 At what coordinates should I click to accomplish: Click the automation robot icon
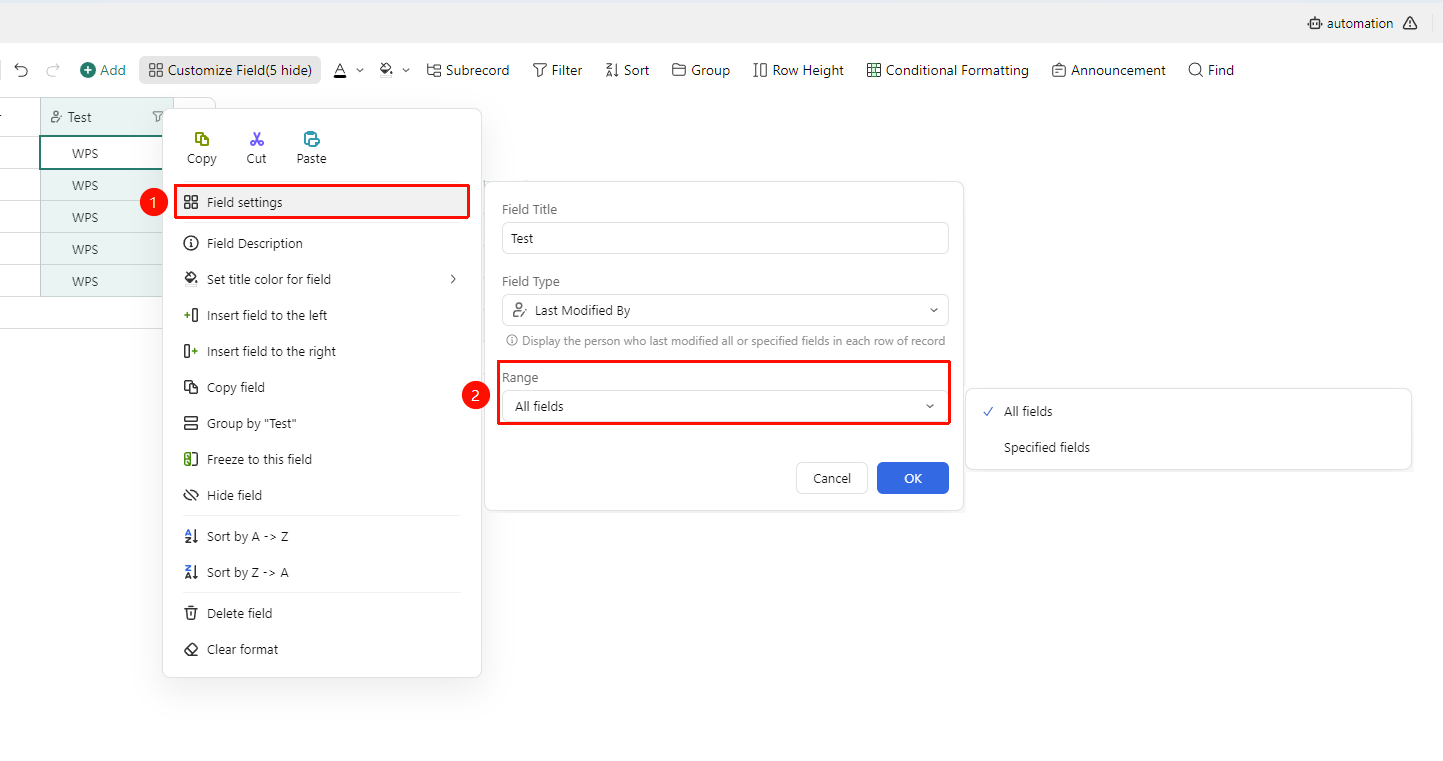click(x=1314, y=23)
